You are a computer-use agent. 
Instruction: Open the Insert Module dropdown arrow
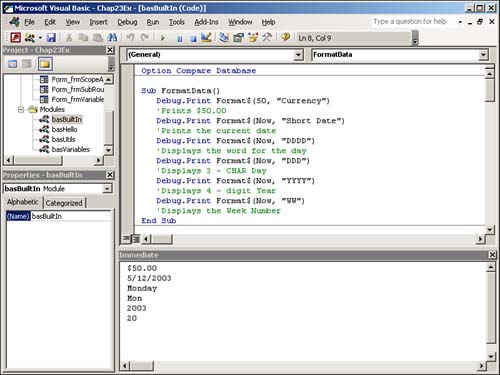pos(40,38)
